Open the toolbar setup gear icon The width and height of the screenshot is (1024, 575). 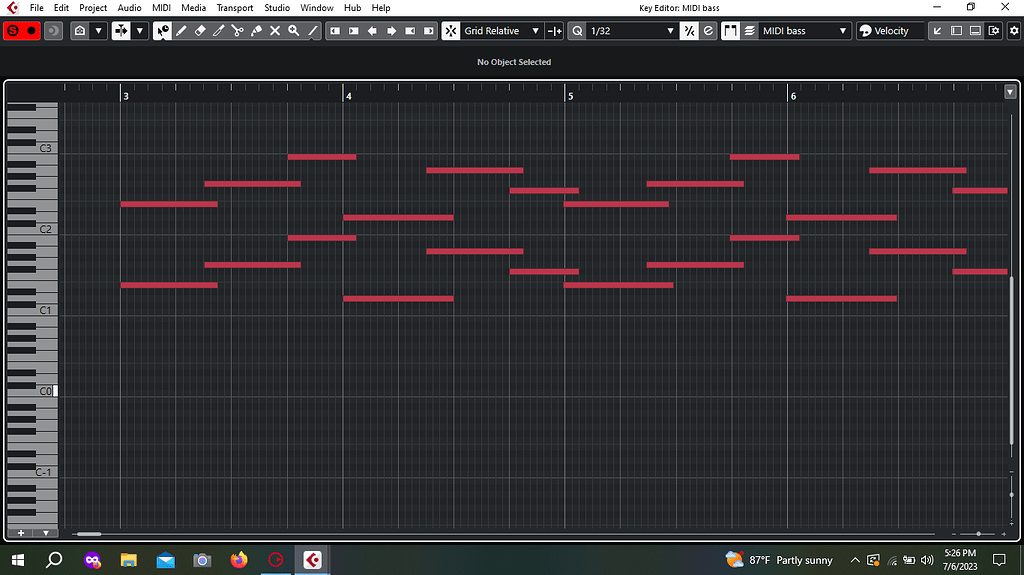pyautogui.click(x=1014, y=31)
